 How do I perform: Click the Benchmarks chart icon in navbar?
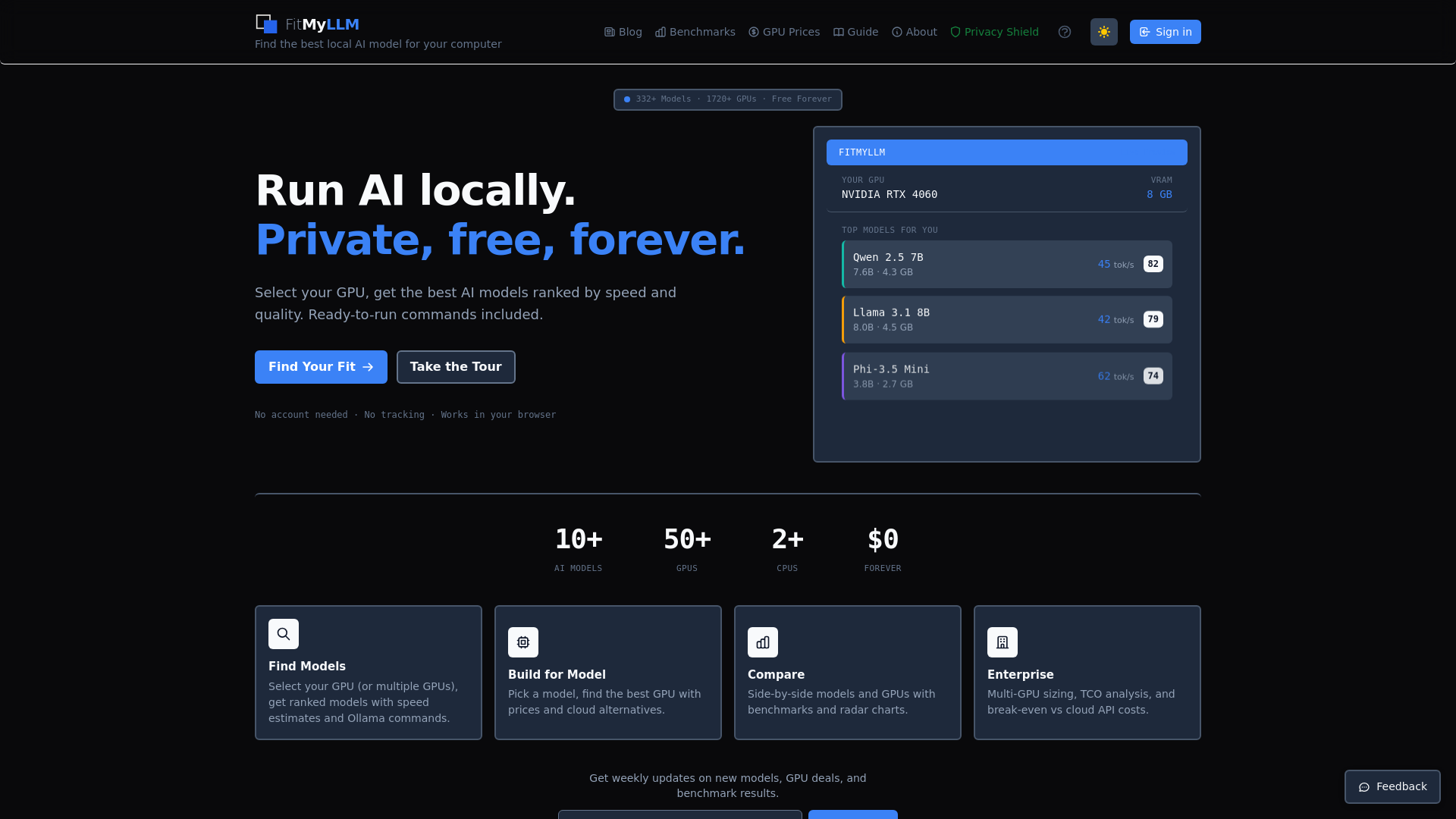pos(661,32)
